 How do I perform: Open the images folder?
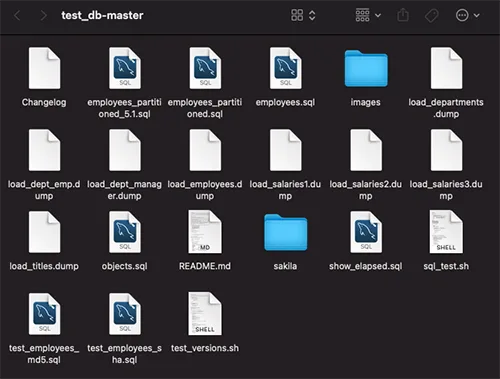[x=366, y=68]
